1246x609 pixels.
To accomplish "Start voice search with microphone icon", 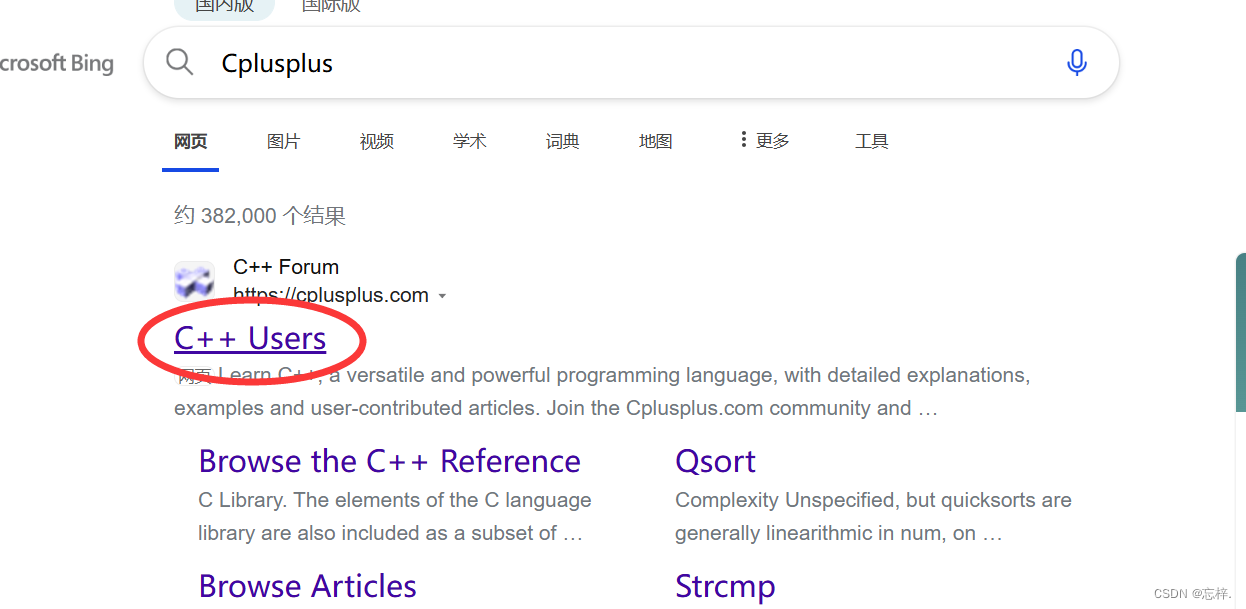I will point(1077,63).
